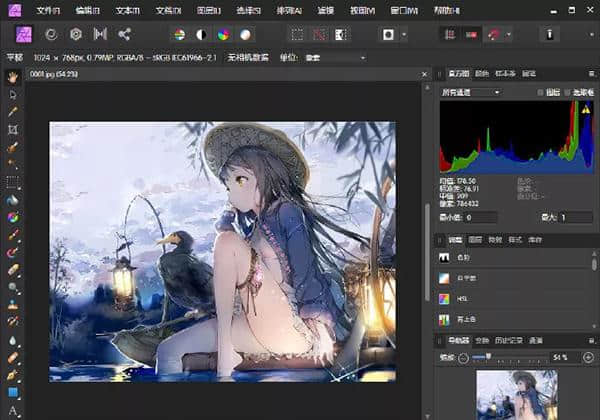
Task: Enable the 图层 checkbox in histogram panel
Action: 540,92
